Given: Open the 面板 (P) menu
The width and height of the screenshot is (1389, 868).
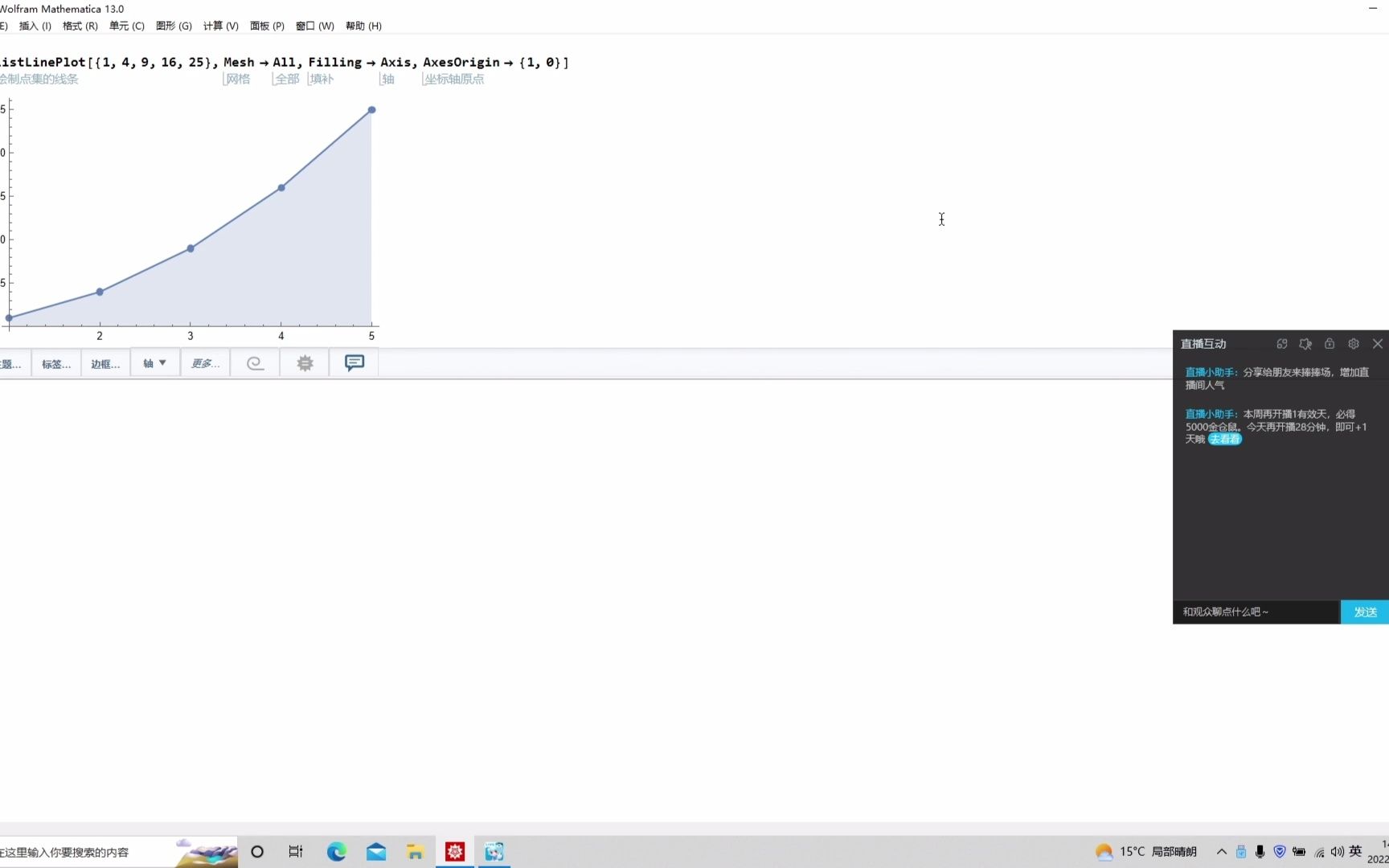Looking at the screenshot, I should (x=268, y=26).
